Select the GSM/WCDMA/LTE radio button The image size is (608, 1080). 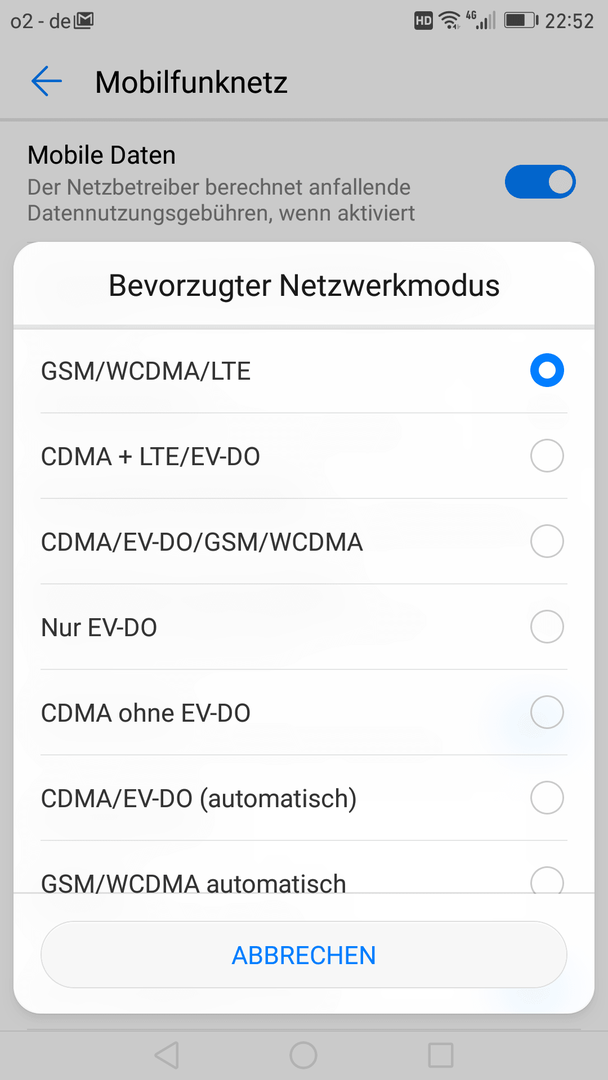click(x=547, y=371)
